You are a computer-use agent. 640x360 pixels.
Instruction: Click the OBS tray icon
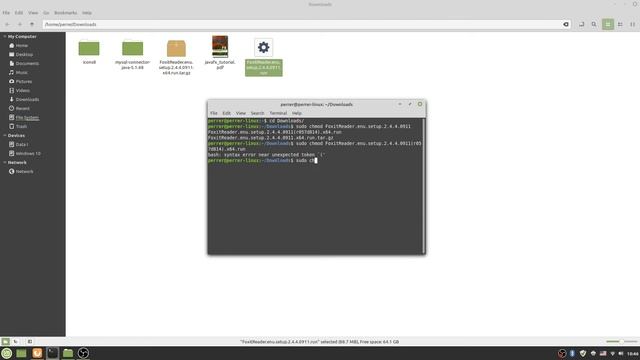pos(562,353)
